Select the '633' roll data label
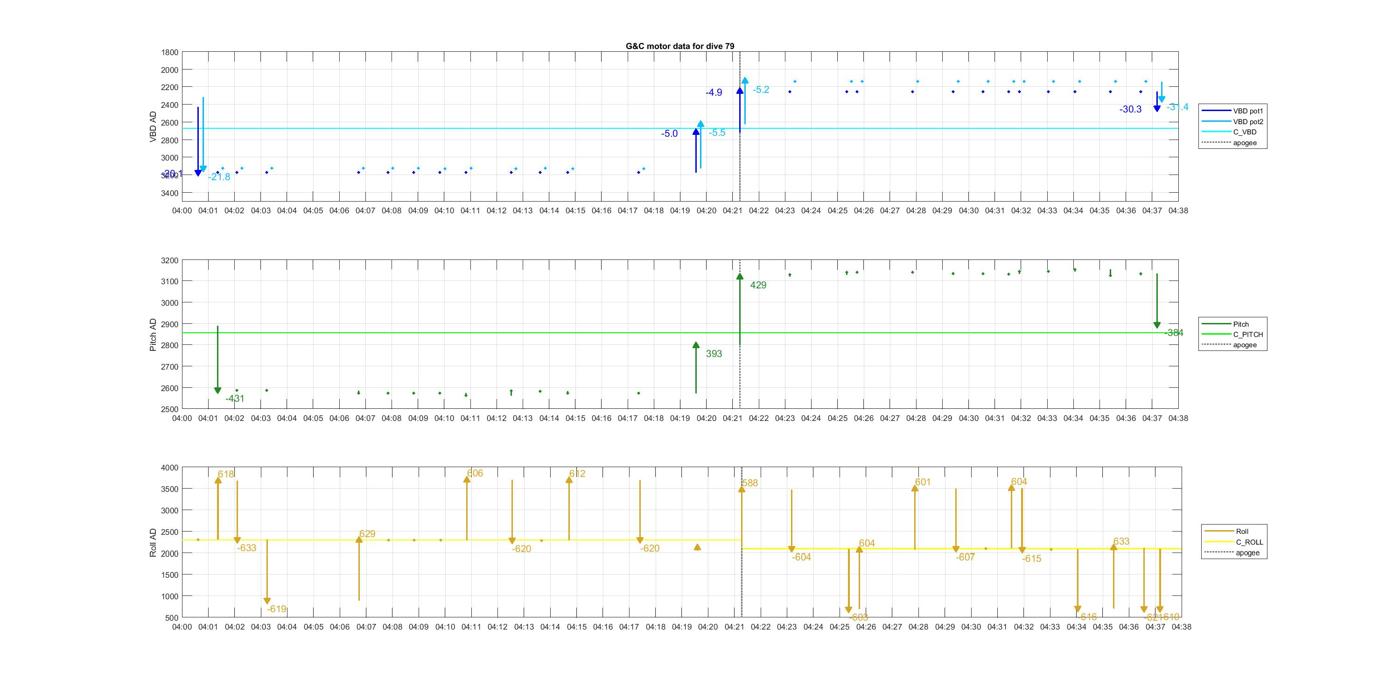This screenshot has height=693, width=1400. click(x=1121, y=542)
